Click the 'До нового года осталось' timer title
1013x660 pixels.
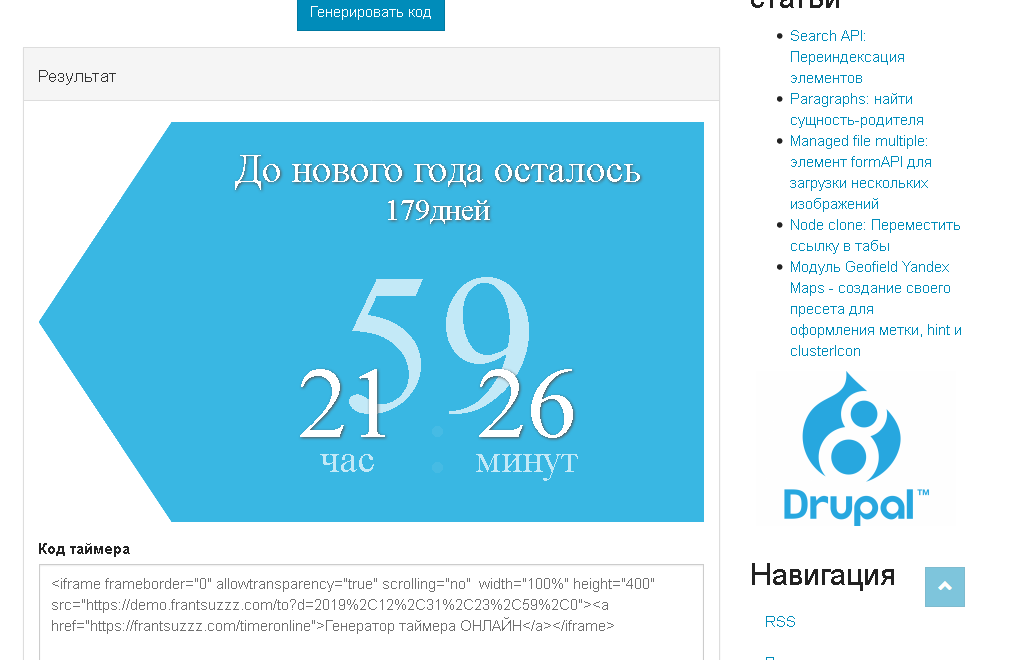pos(437,170)
